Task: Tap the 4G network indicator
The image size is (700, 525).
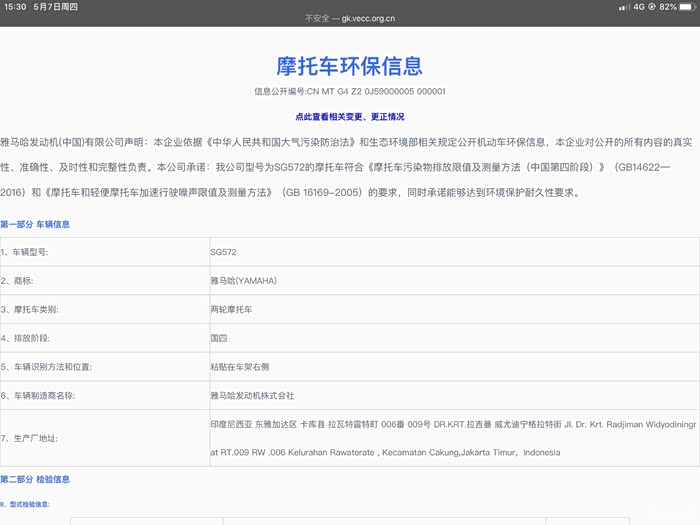Action: [x=638, y=7]
